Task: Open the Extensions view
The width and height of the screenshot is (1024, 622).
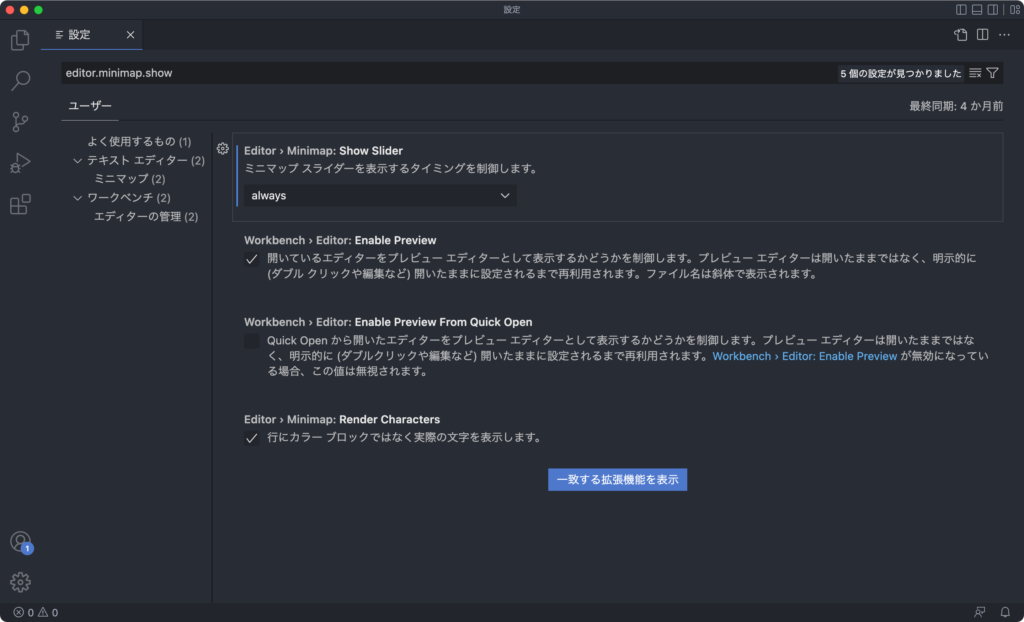Action: (20, 205)
